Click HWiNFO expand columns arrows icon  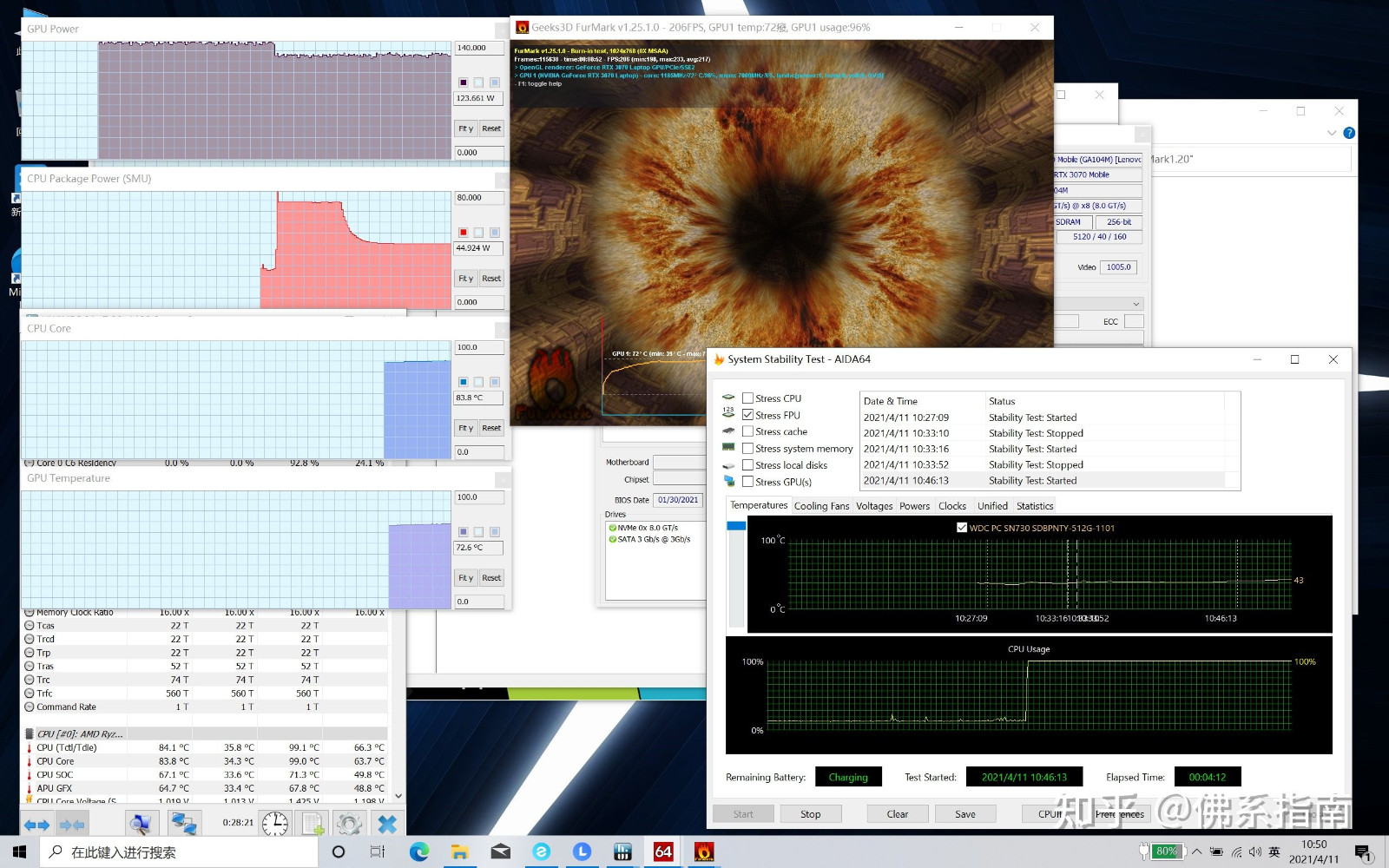coord(36,825)
